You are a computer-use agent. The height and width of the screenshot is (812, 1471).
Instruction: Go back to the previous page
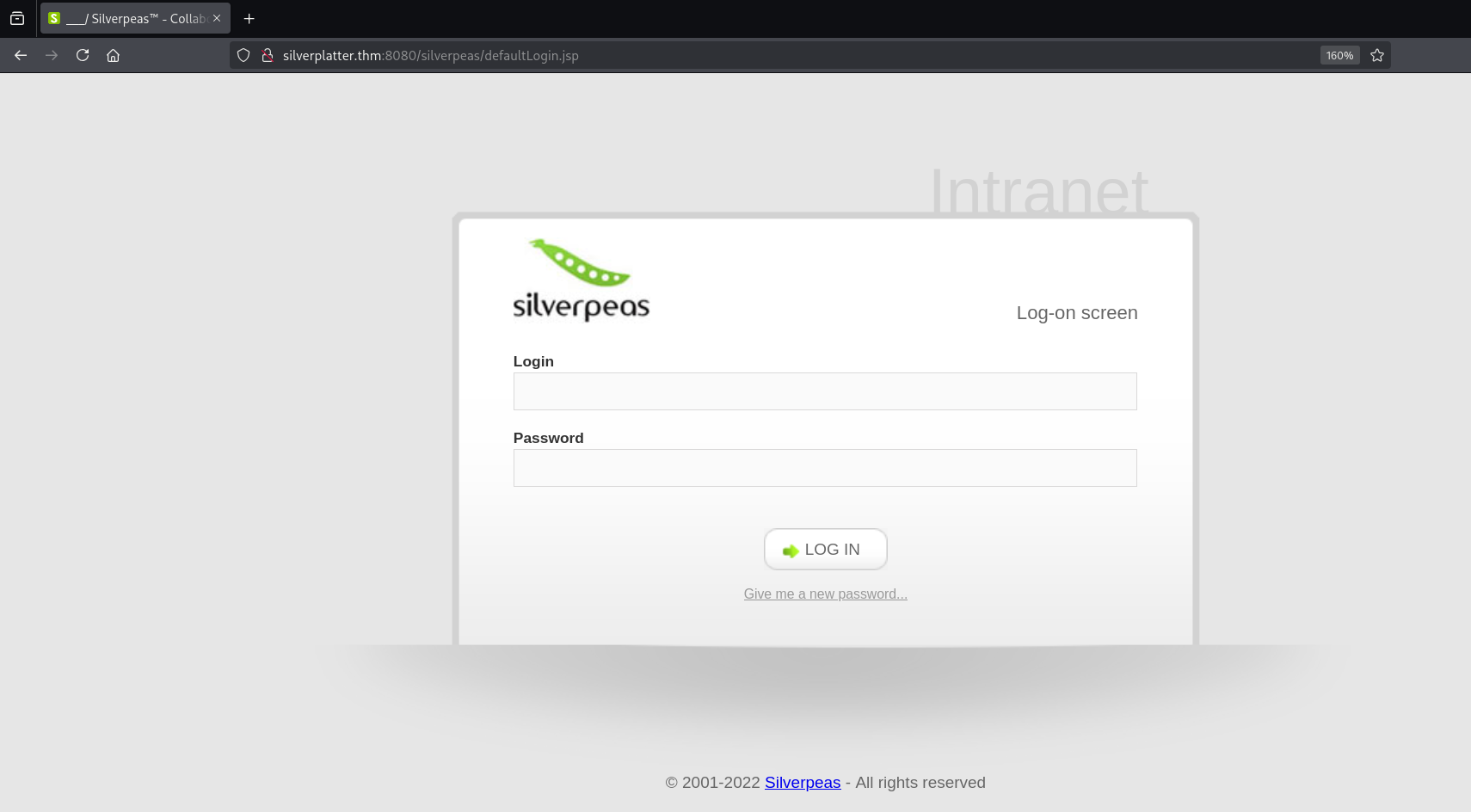pos(21,55)
